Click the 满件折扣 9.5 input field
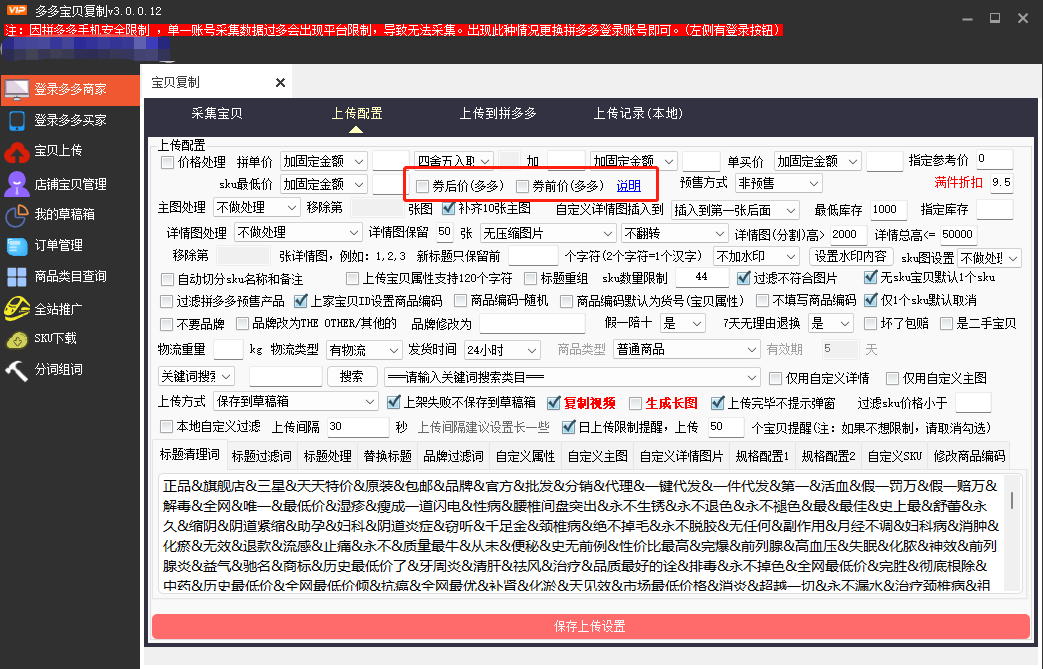 (1001, 183)
